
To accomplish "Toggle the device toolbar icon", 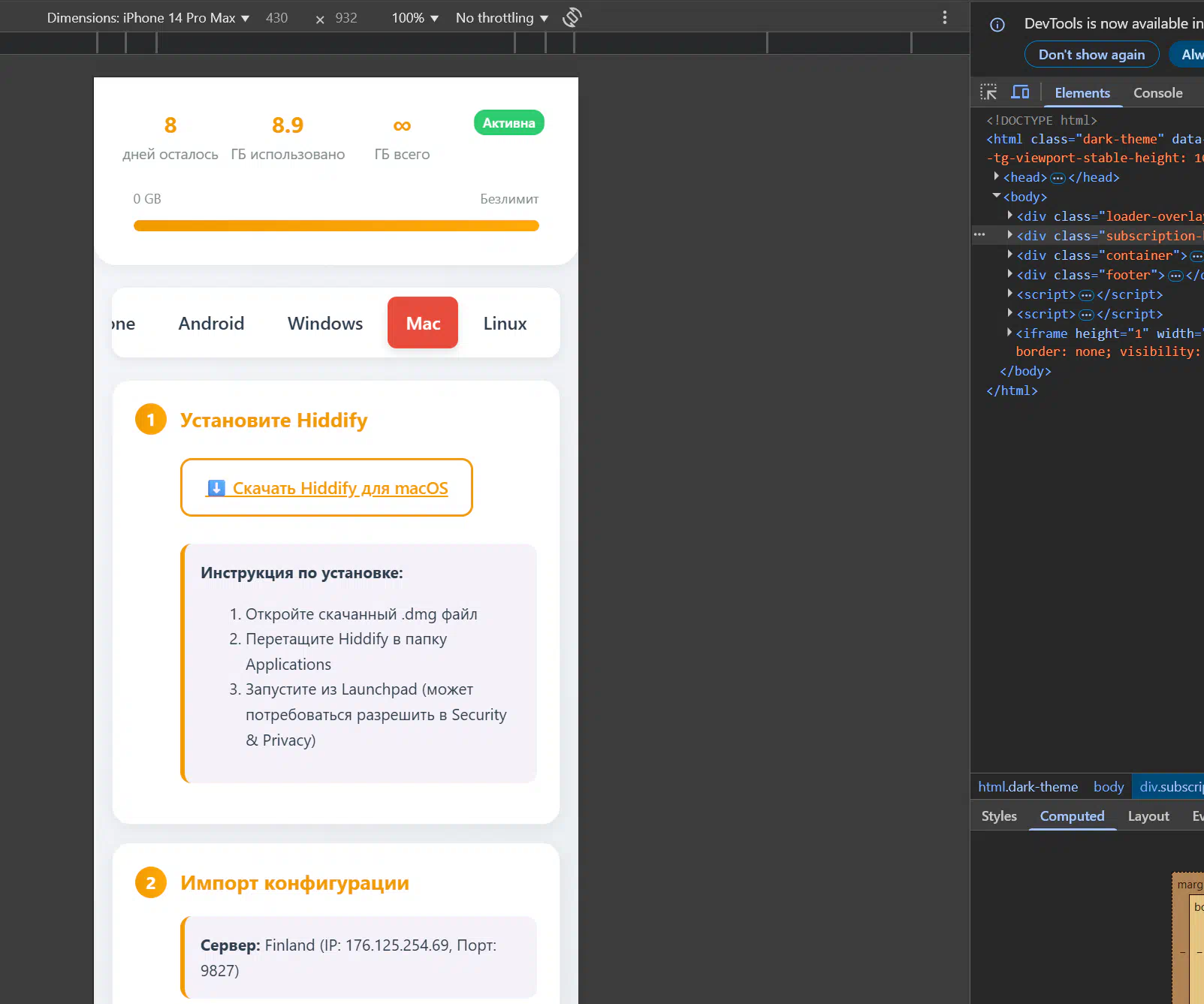I will pyautogui.click(x=1020, y=92).
